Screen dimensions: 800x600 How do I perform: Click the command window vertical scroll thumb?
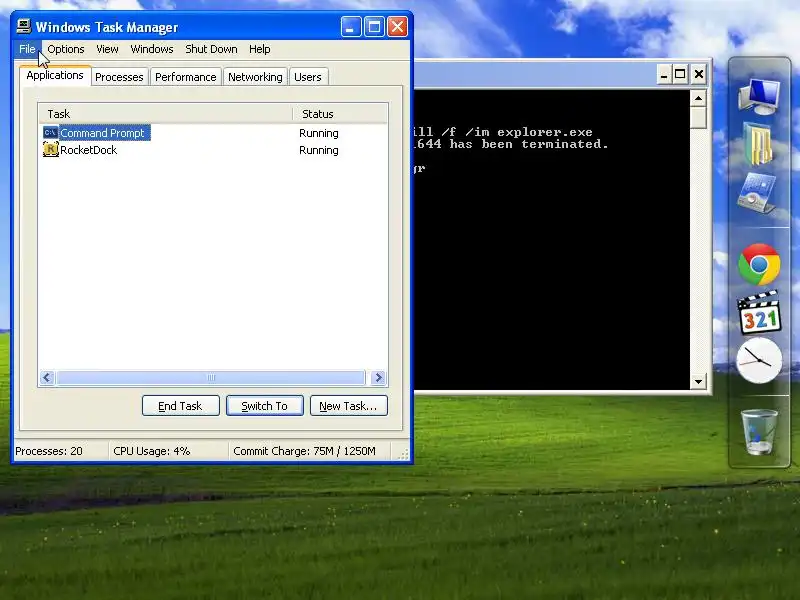(698, 117)
